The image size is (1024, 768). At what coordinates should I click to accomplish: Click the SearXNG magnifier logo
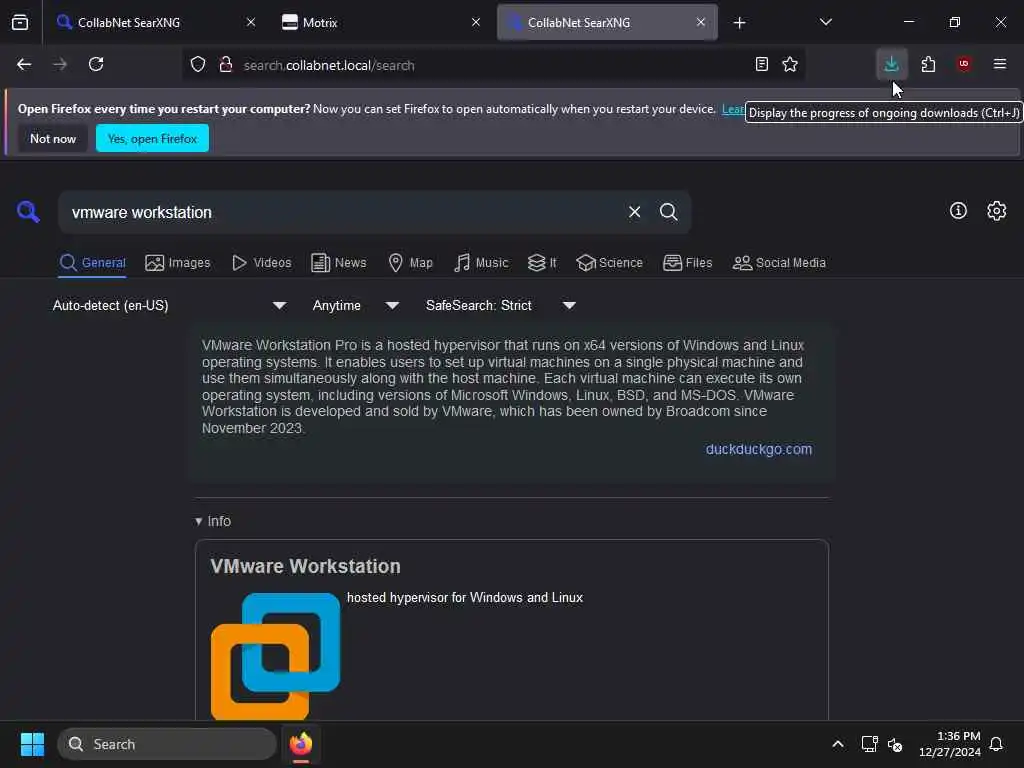[28, 212]
